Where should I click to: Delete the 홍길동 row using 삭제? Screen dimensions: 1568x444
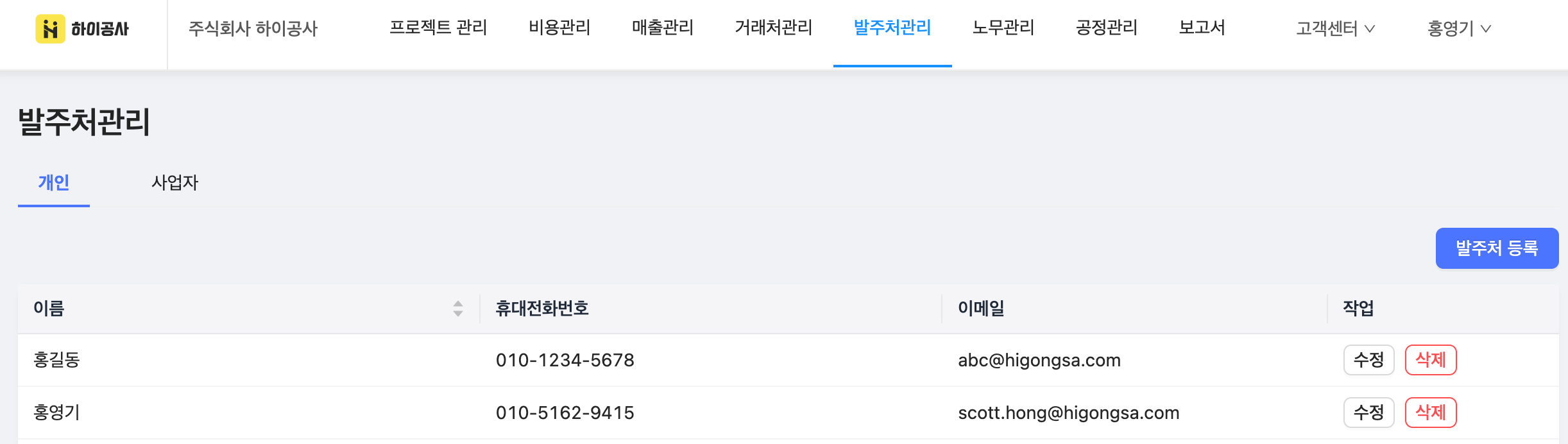pos(1431,360)
